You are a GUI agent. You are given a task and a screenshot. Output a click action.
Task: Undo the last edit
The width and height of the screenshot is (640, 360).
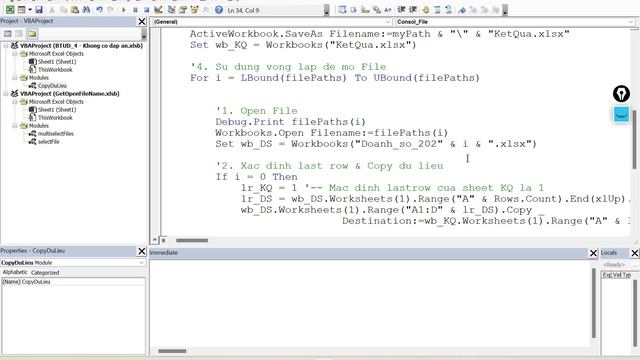point(99,10)
